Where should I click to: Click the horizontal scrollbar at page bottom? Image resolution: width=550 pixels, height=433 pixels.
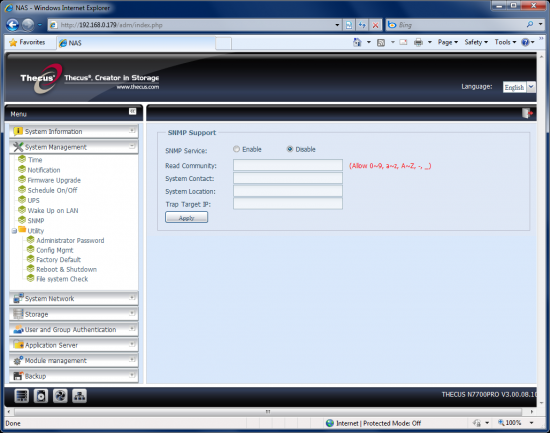point(268,412)
